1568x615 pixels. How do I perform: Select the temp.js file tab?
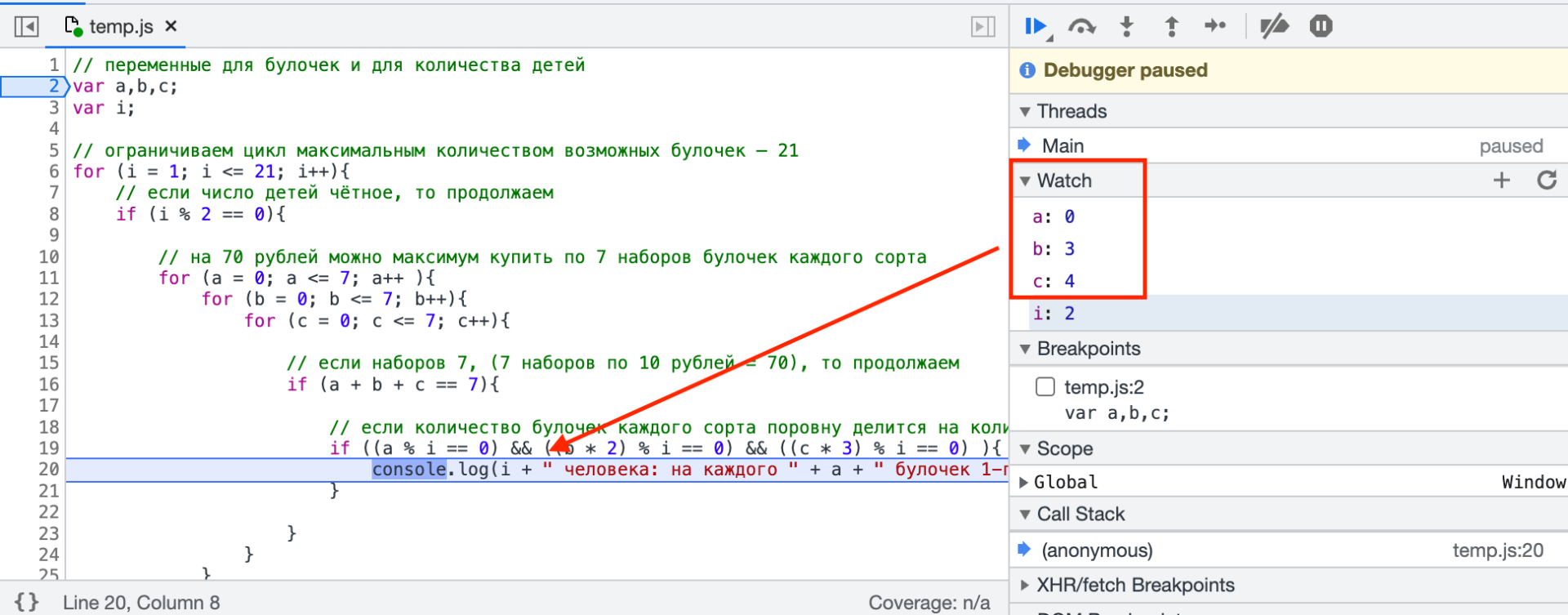click(120, 27)
